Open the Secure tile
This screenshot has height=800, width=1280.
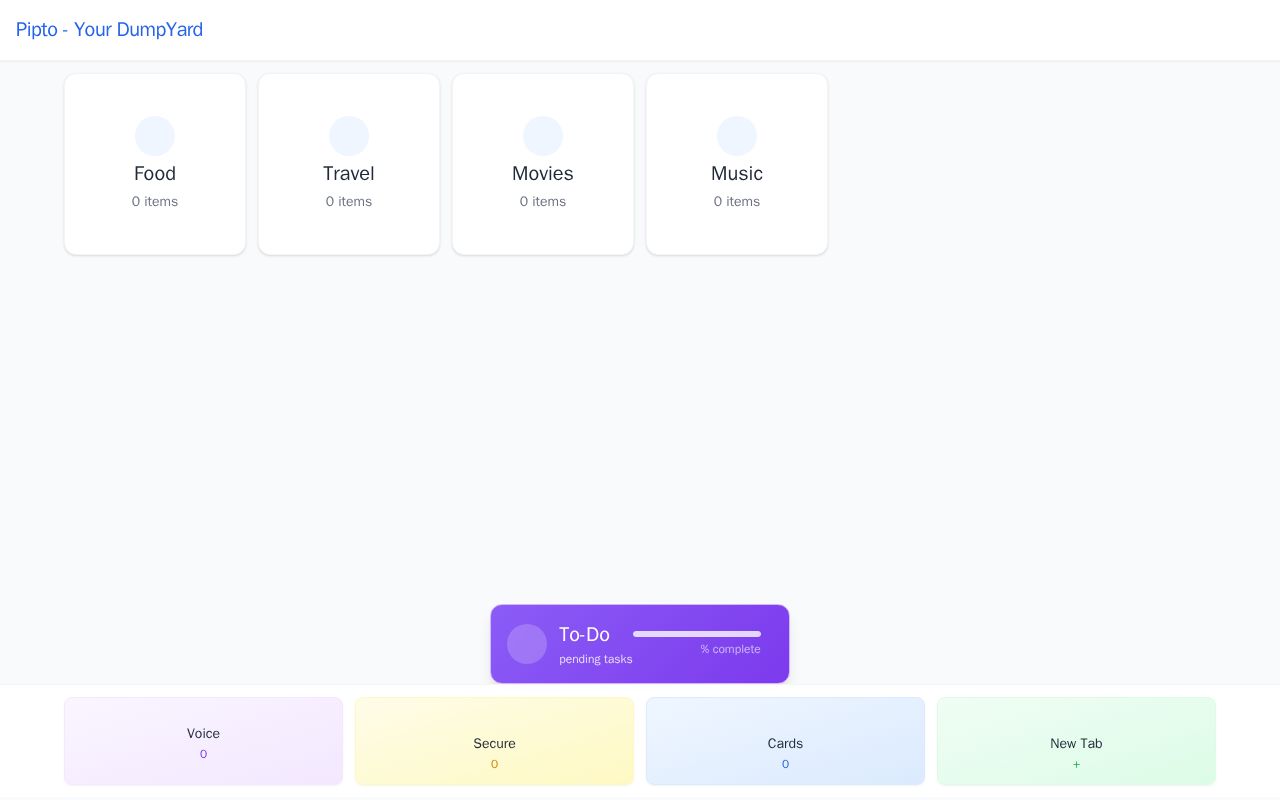[494, 741]
